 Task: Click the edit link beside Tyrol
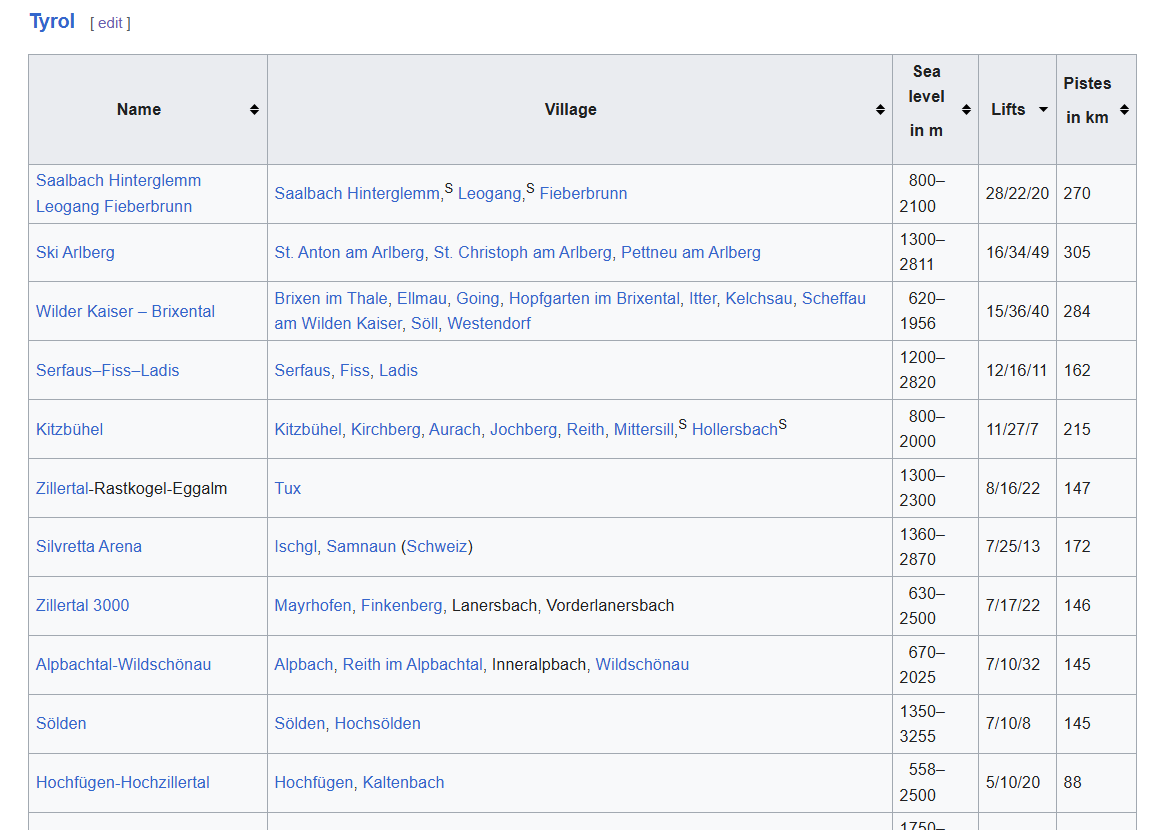tap(110, 23)
